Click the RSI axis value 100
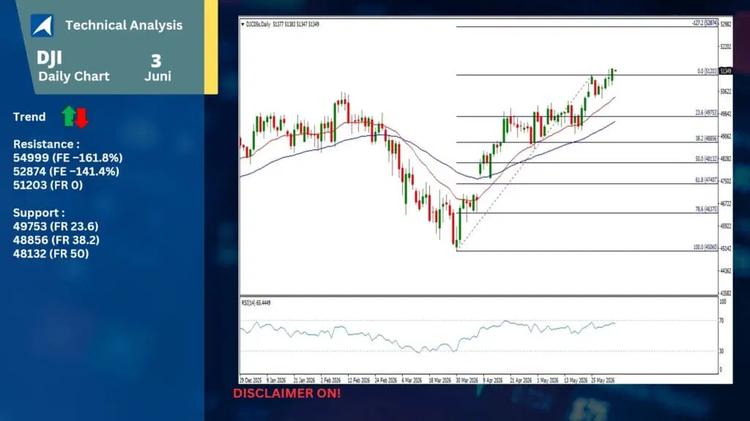The image size is (750, 421). tap(723, 302)
